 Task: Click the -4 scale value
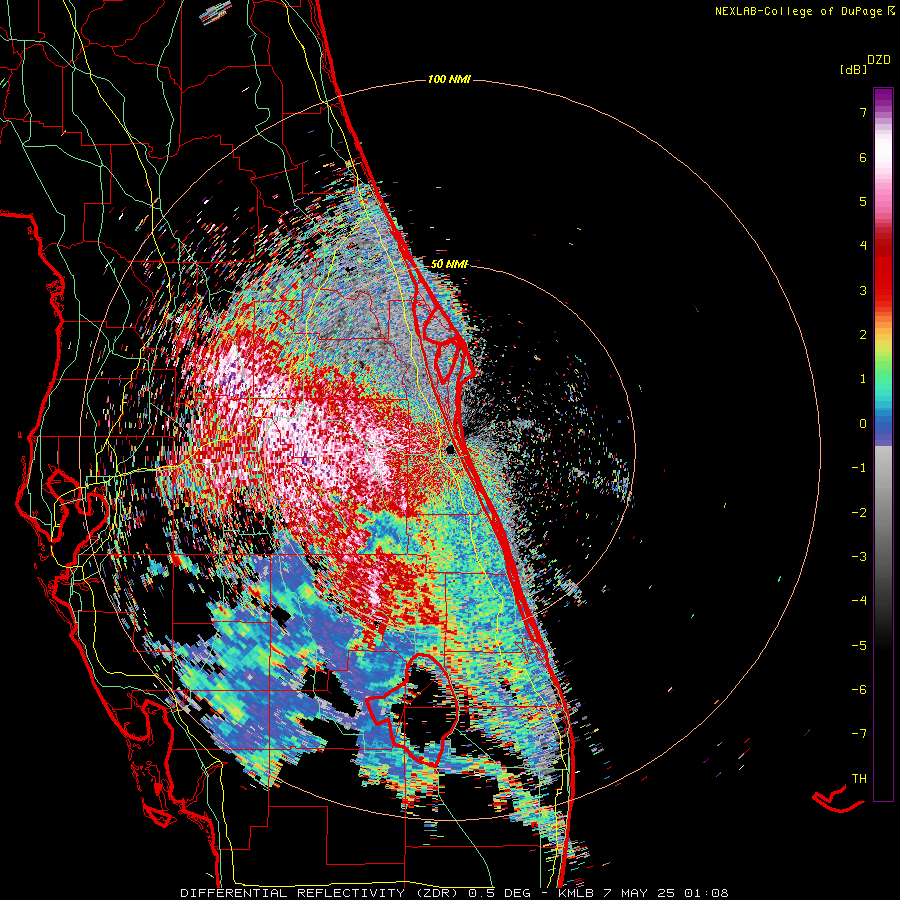pos(859,601)
